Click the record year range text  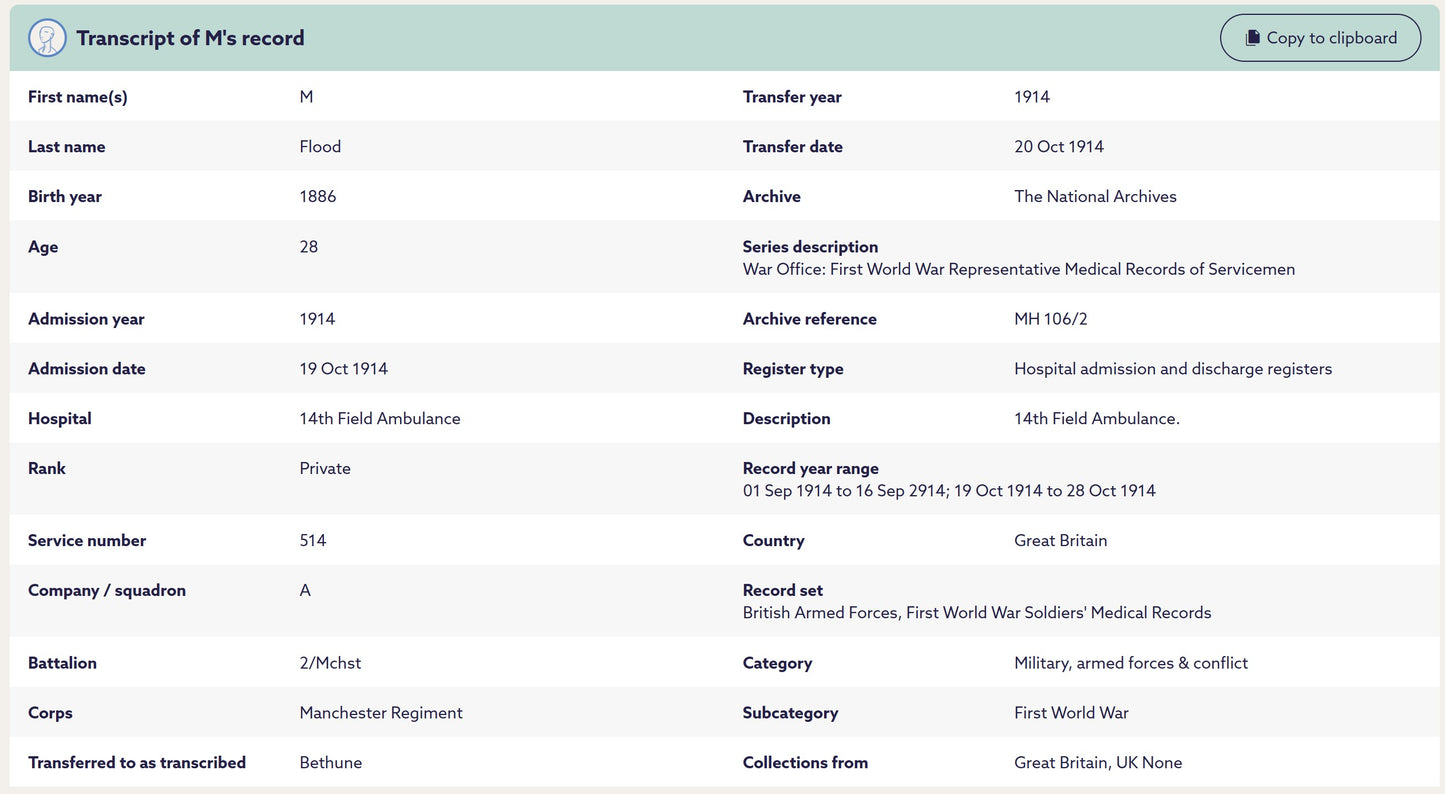tap(949, 491)
